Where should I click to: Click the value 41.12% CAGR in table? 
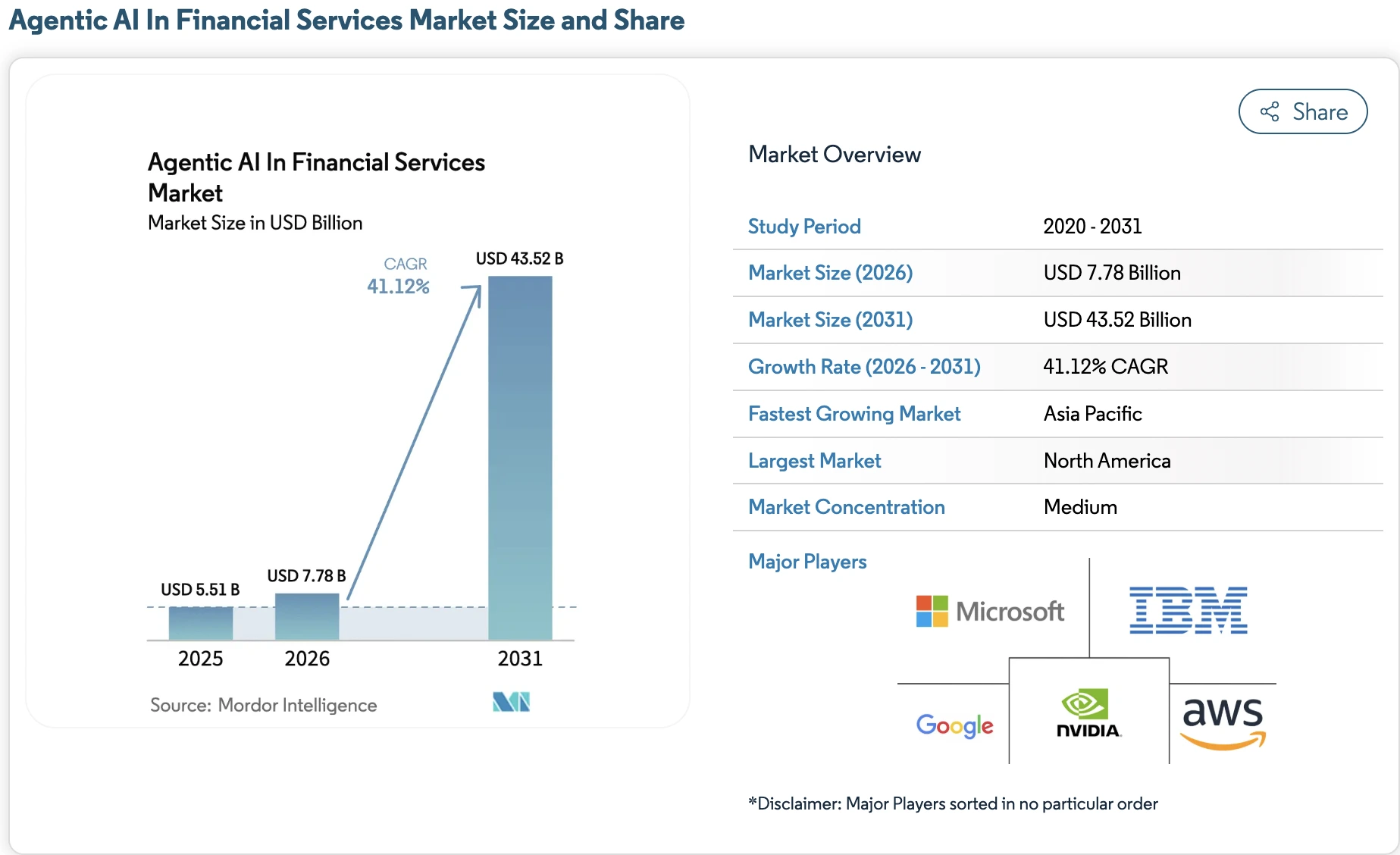pyautogui.click(x=1105, y=367)
